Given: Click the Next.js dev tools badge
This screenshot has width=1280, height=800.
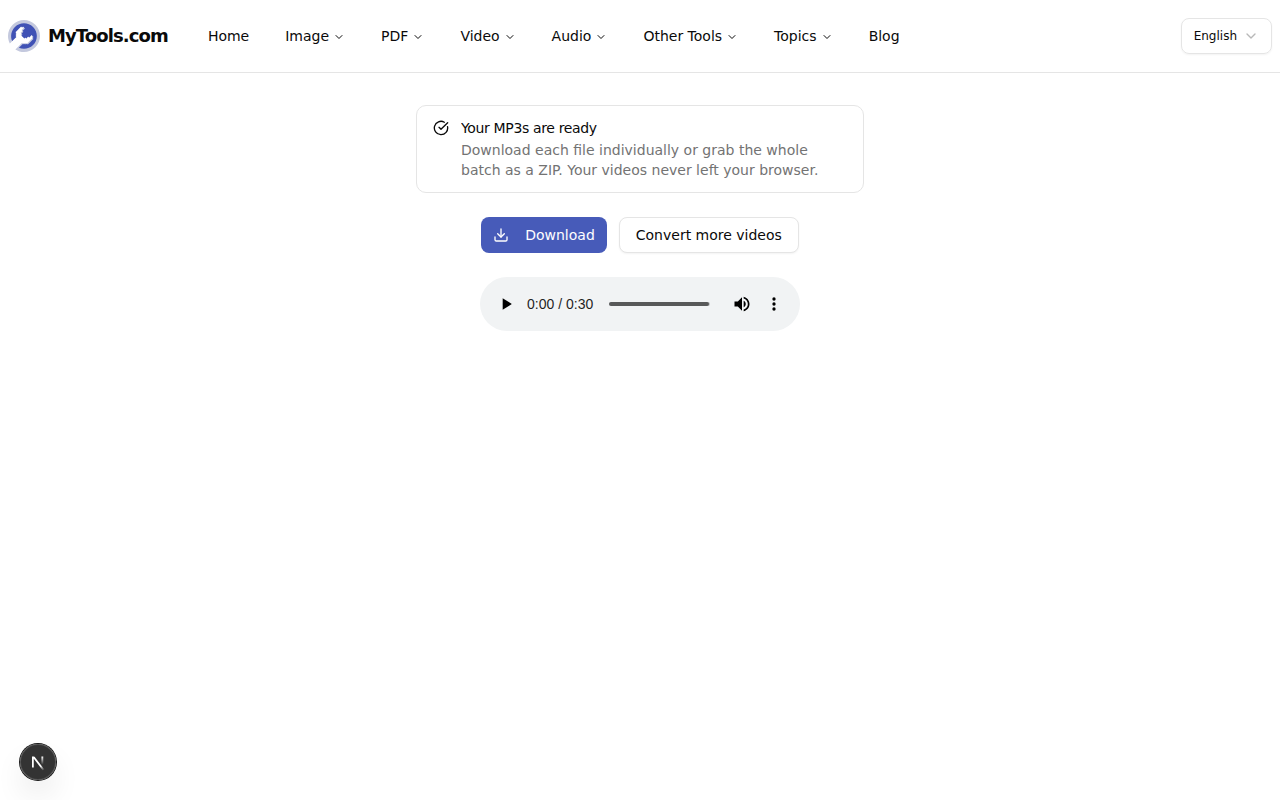Looking at the screenshot, I should click(38, 762).
